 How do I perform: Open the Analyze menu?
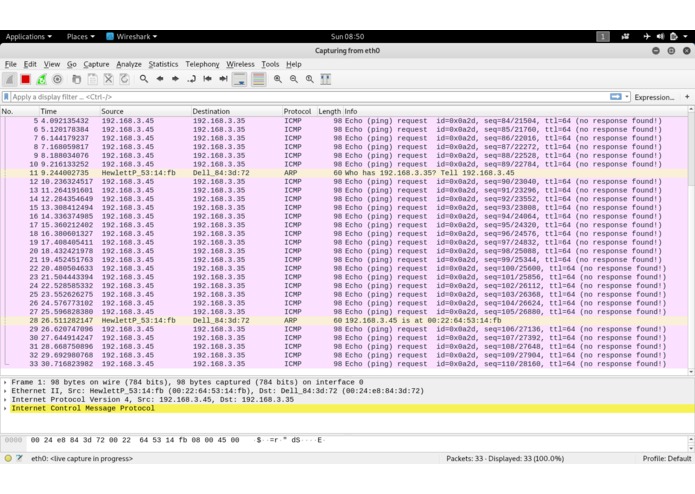pyautogui.click(x=129, y=64)
